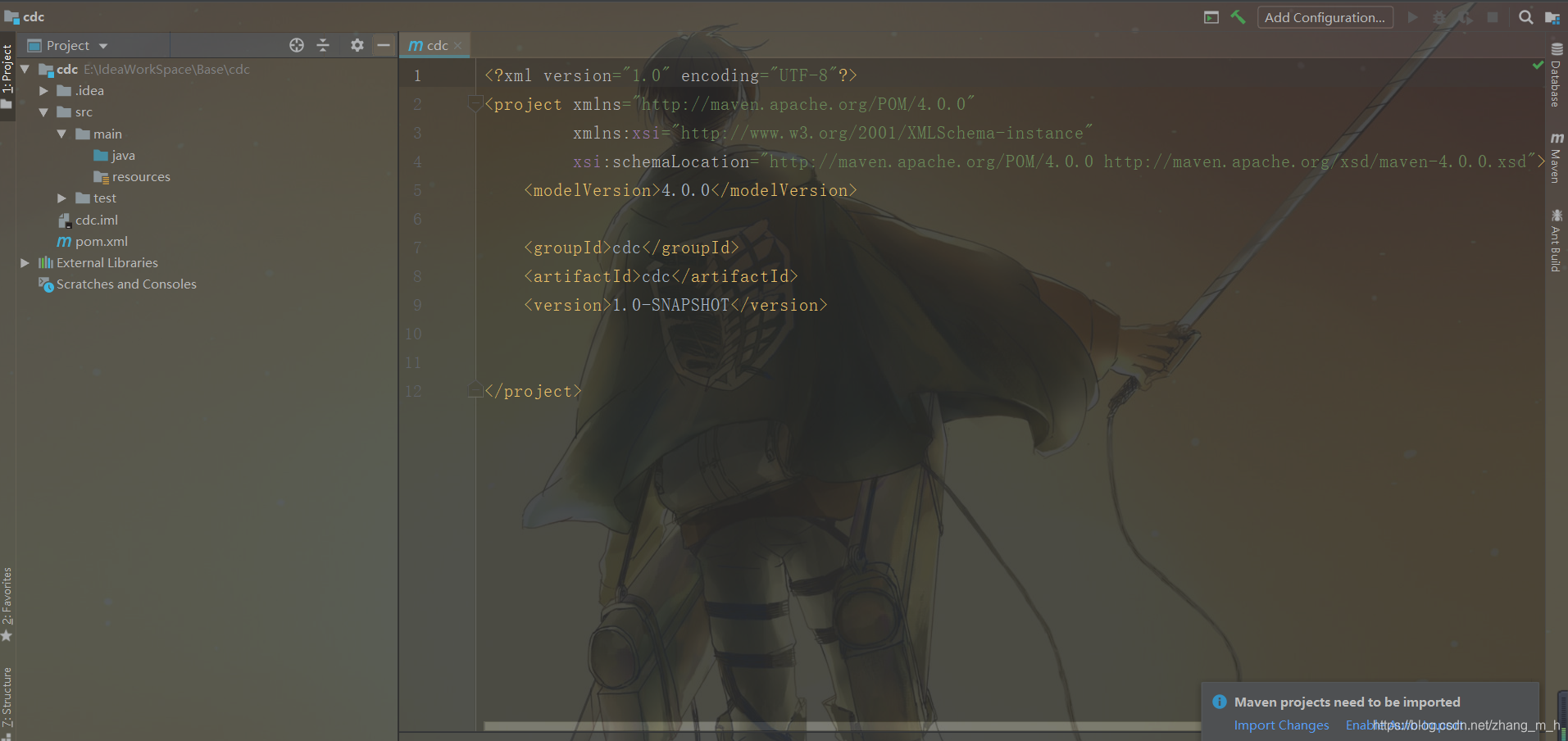
Task: Click 'Maven projects need to be imported' text
Action: pos(1348,702)
